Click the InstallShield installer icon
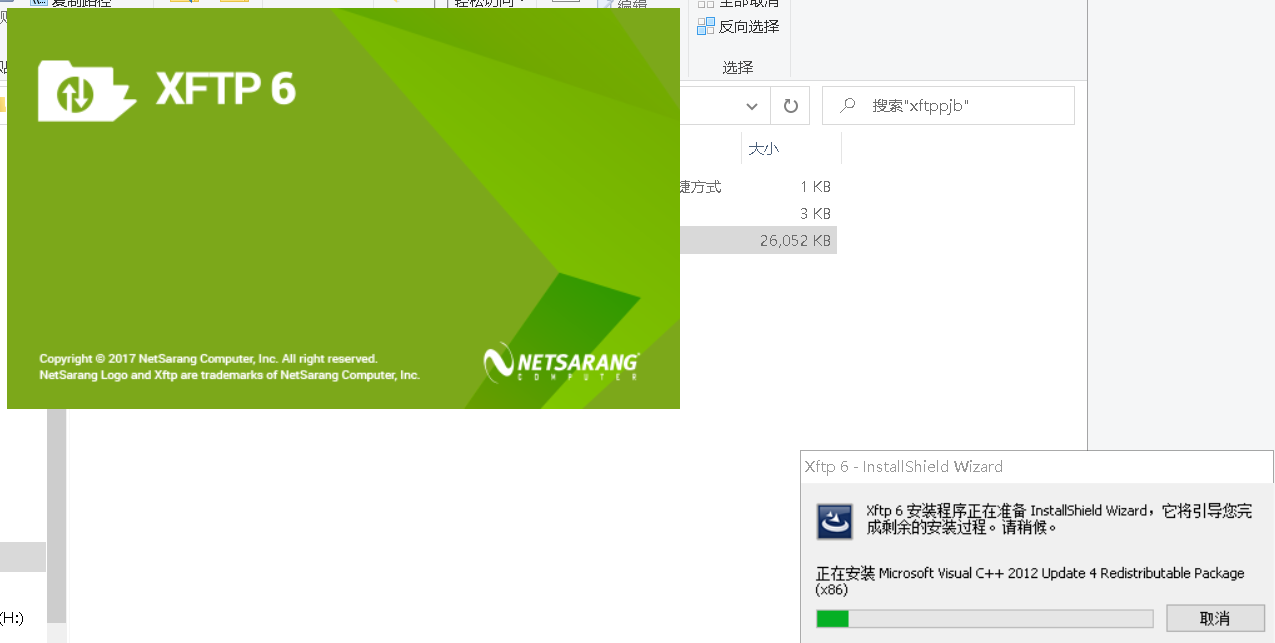 [x=835, y=521]
